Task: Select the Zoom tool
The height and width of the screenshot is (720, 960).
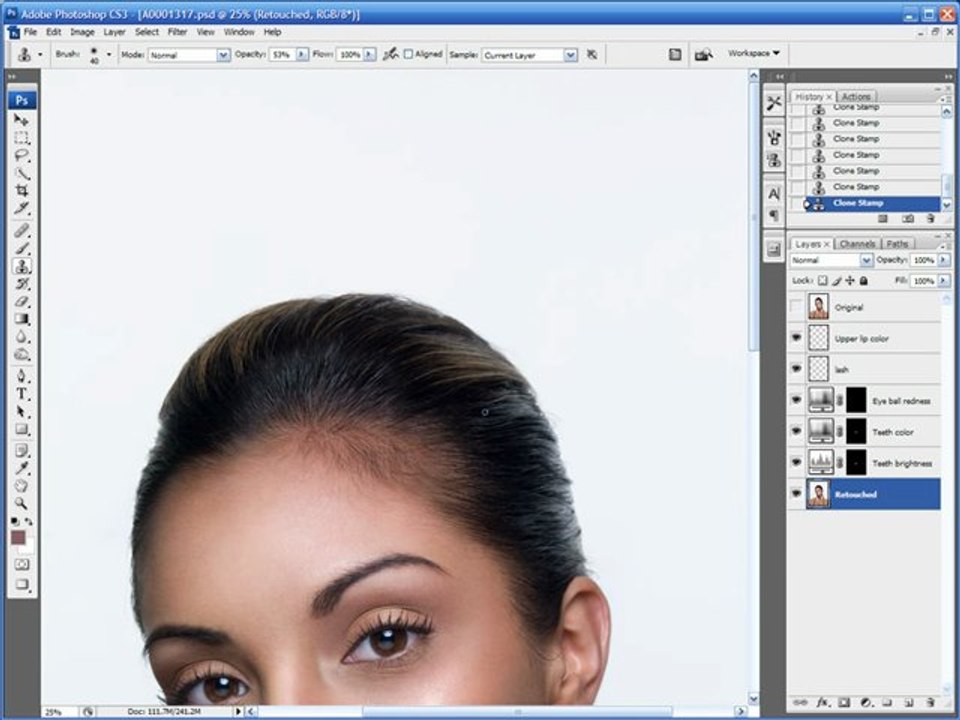Action: [21, 504]
